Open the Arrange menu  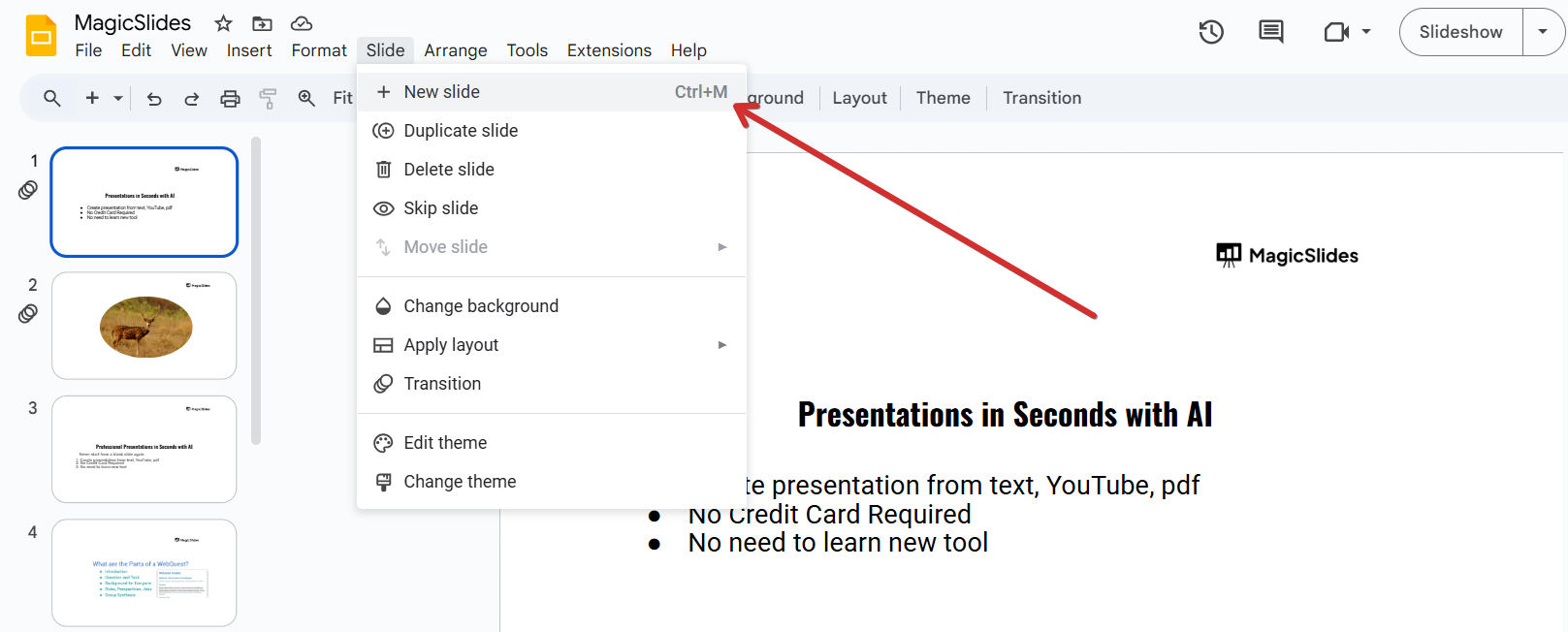coord(456,50)
